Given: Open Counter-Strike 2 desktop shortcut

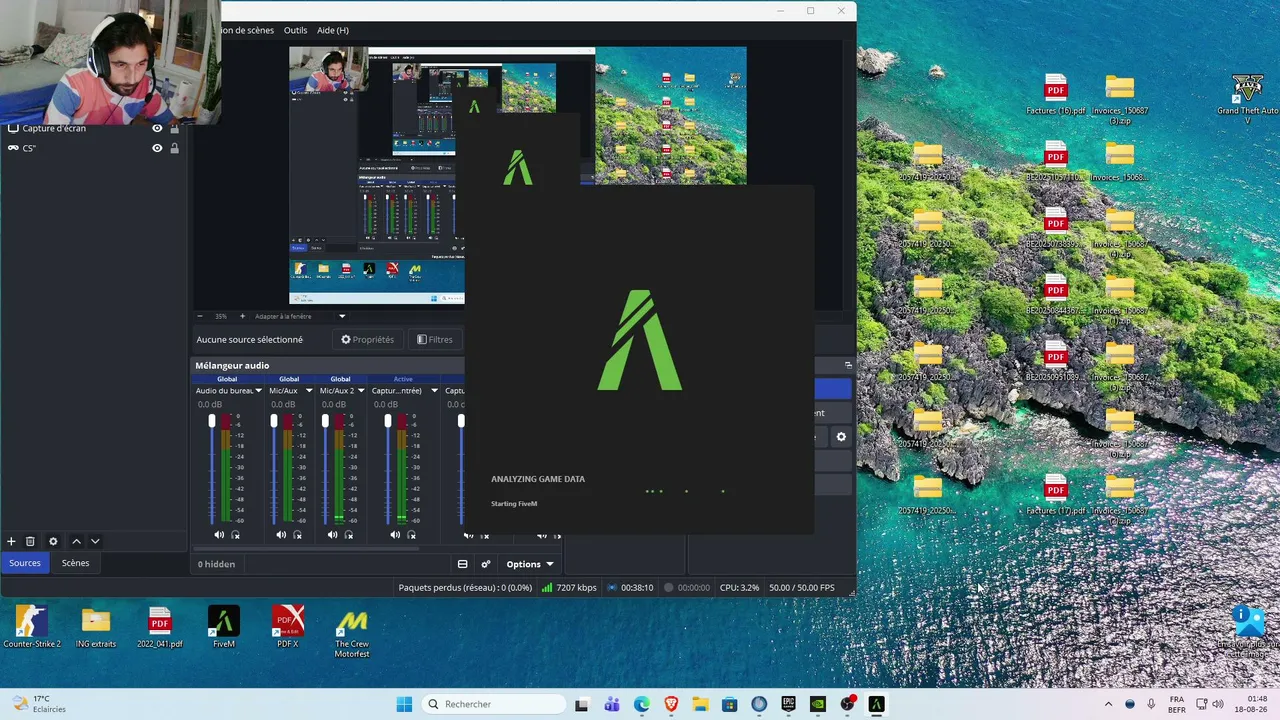Looking at the screenshot, I should (x=32, y=627).
